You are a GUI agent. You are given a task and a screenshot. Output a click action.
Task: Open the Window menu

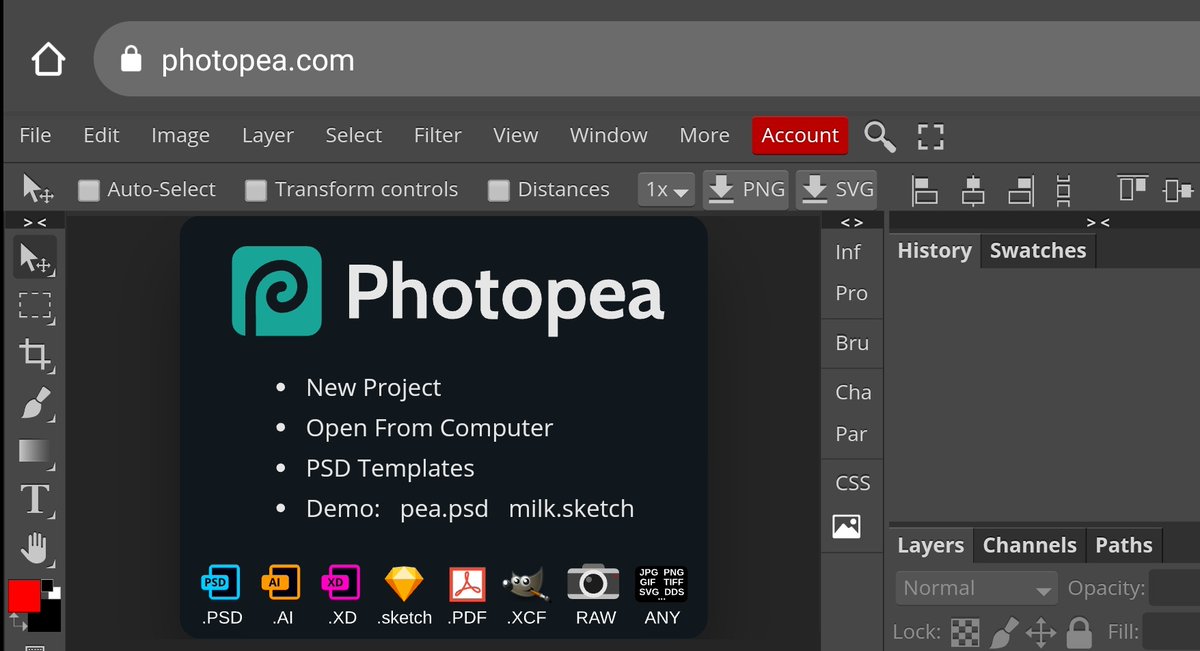pyautogui.click(x=608, y=135)
